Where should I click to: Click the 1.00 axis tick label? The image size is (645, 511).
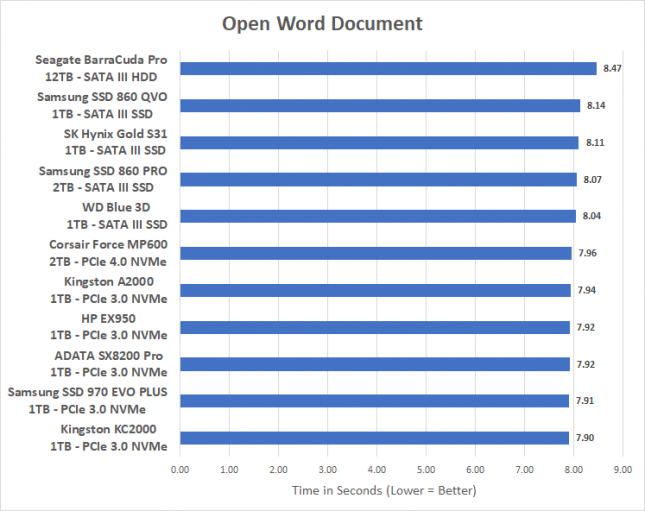pyautogui.click(x=230, y=469)
